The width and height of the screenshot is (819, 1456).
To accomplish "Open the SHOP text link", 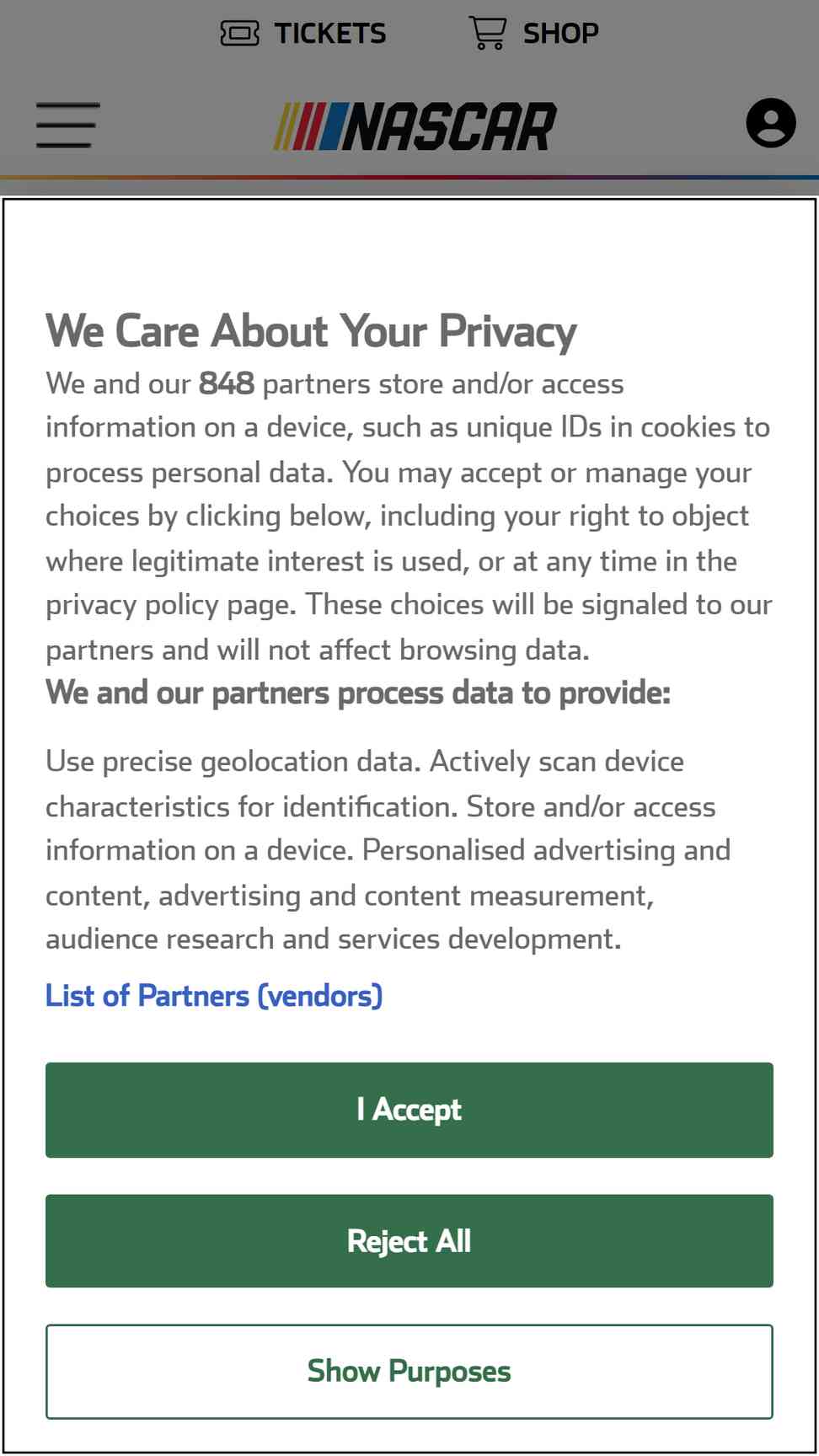I will tap(561, 34).
